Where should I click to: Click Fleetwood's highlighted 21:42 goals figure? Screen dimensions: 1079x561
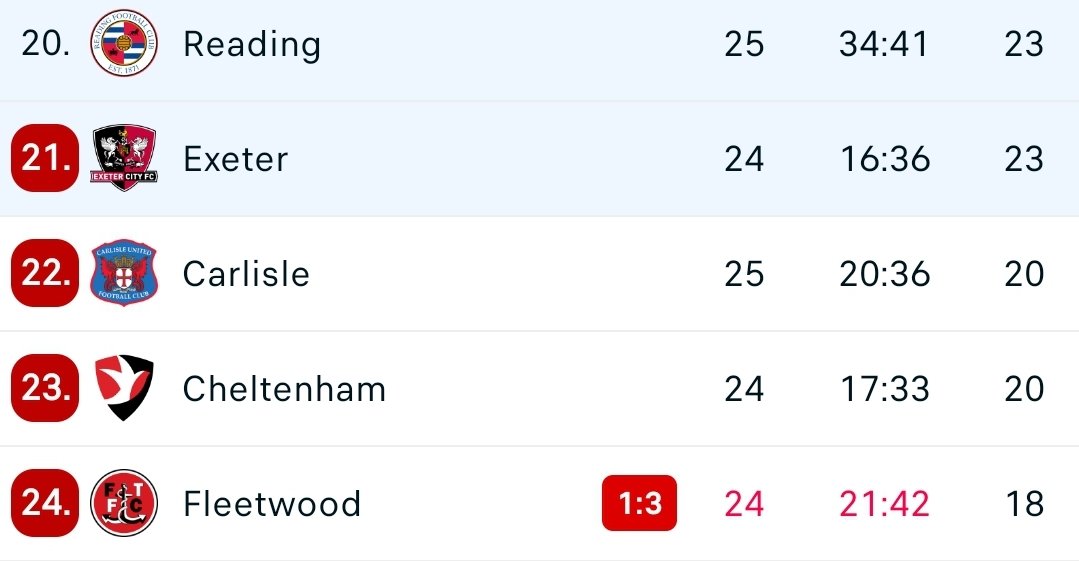(x=884, y=503)
